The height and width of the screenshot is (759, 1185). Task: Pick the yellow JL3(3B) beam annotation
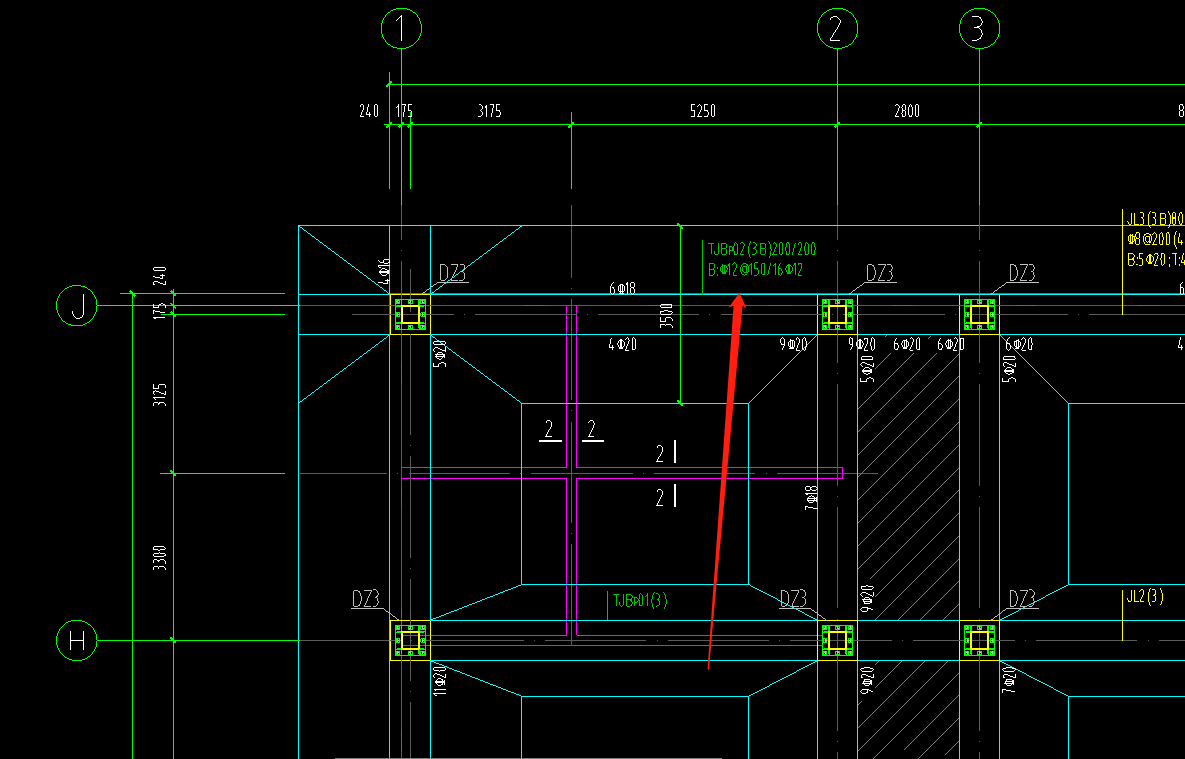click(x=1155, y=219)
